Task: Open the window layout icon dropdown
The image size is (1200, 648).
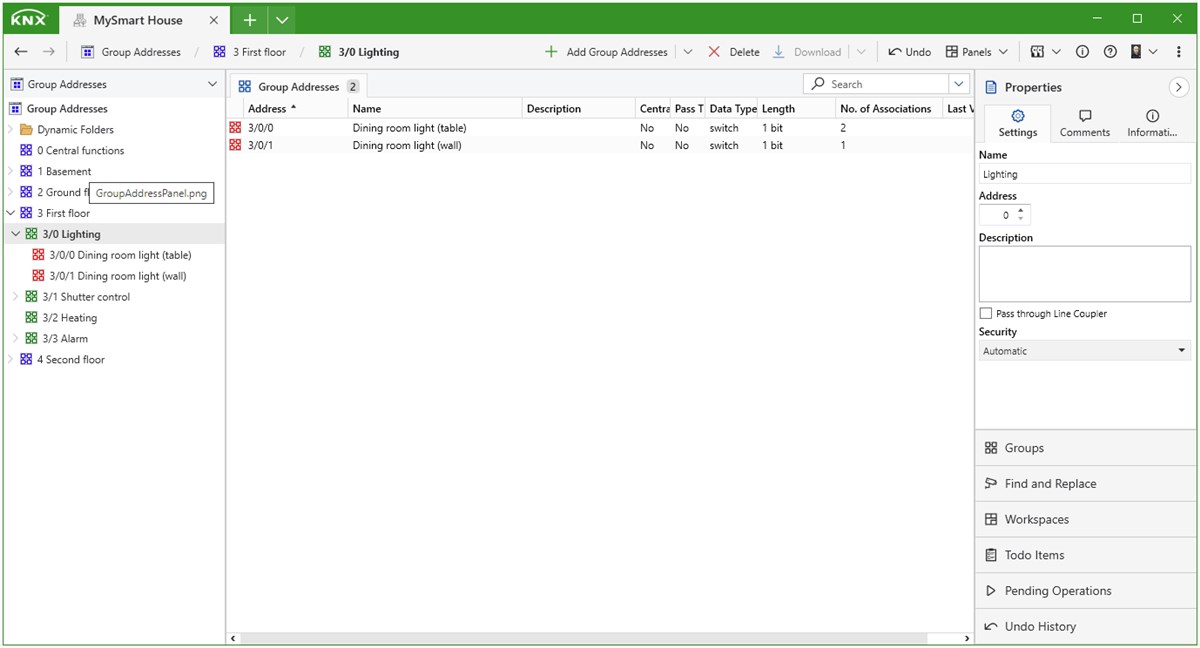Action: (1045, 52)
